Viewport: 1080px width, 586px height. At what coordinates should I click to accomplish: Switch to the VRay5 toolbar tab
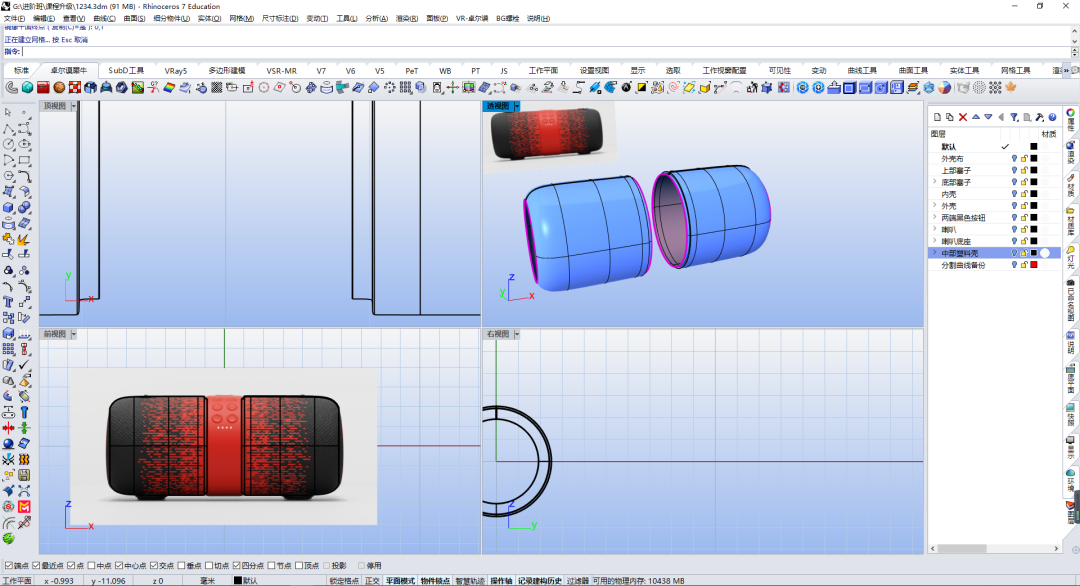[176, 70]
